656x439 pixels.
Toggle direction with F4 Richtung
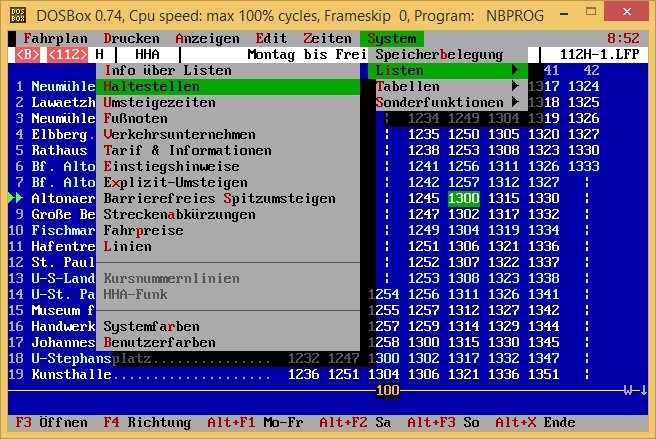click(x=133, y=422)
